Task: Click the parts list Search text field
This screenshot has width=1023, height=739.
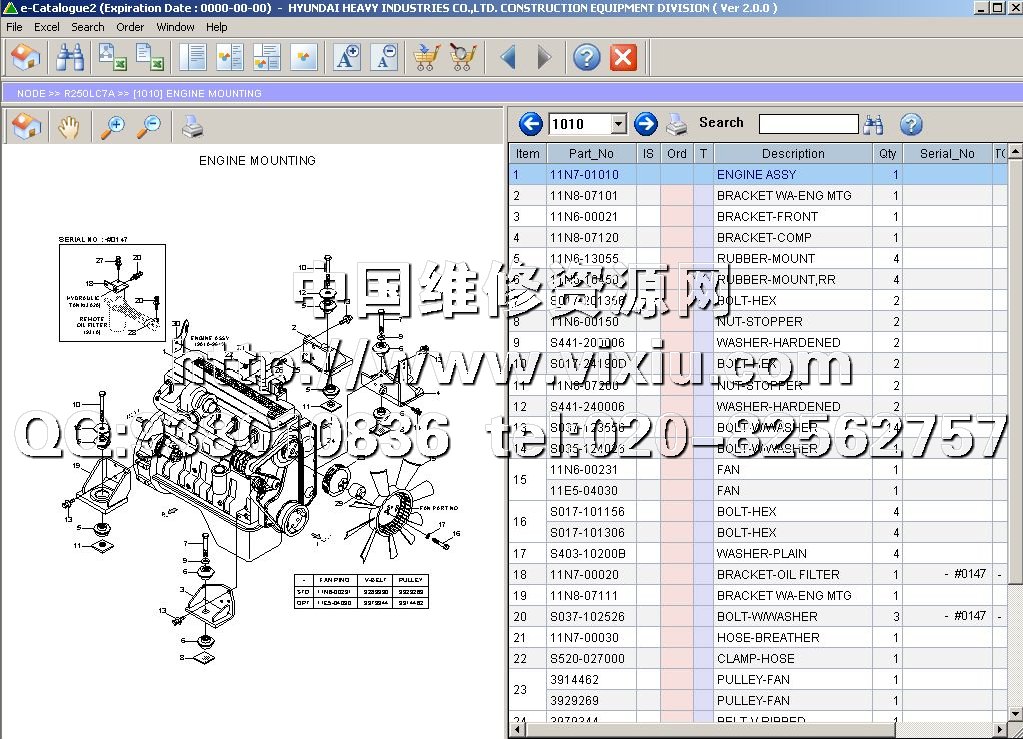Action: coord(808,124)
